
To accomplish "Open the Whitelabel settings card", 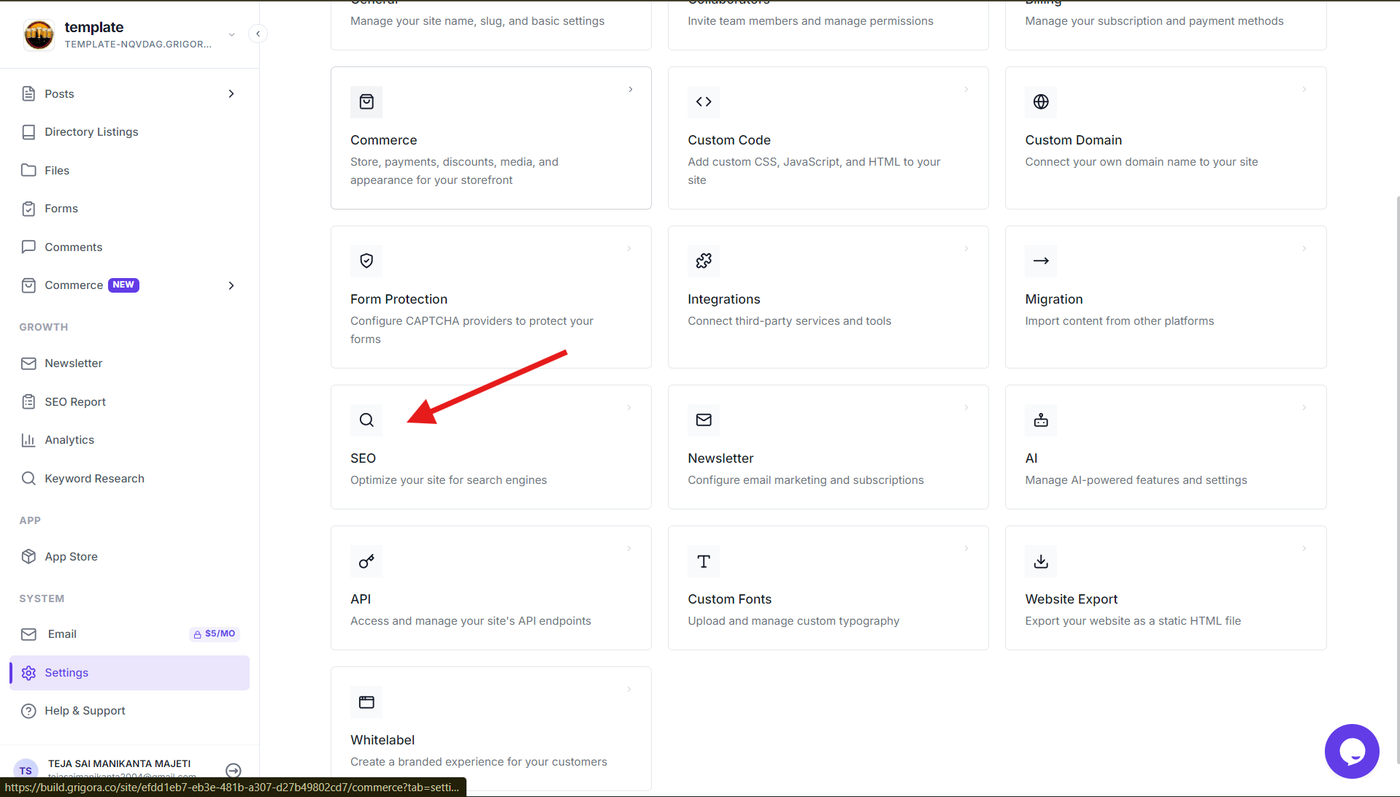I will (x=491, y=729).
